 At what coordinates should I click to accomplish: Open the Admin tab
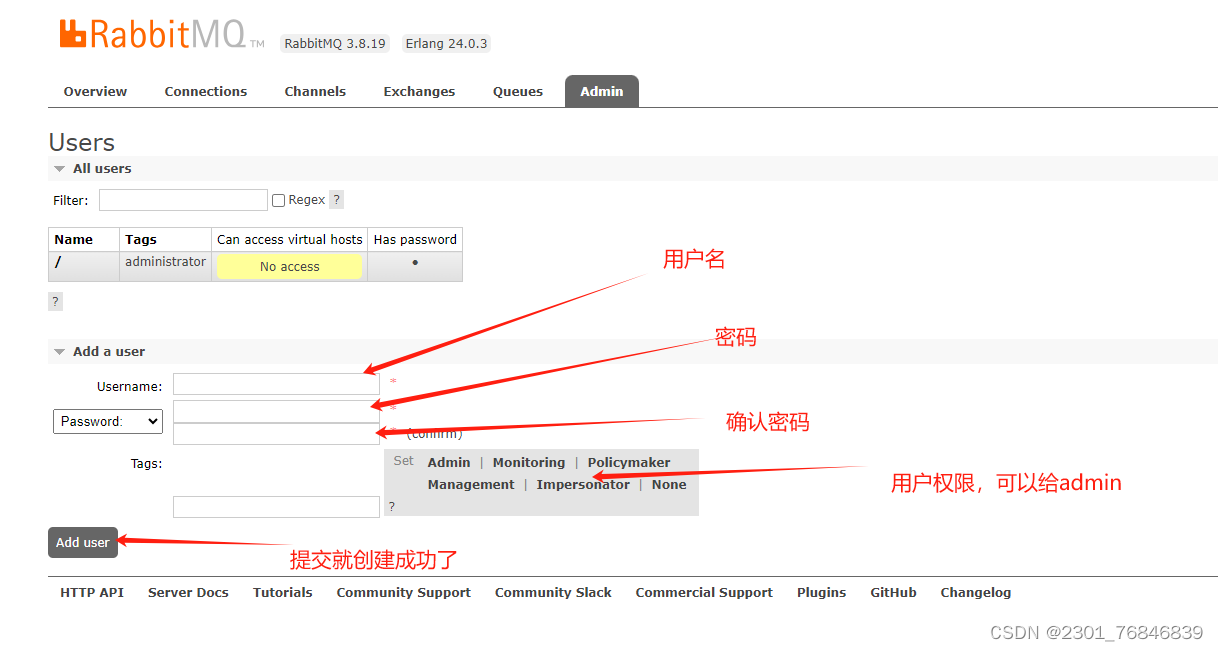[602, 91]
